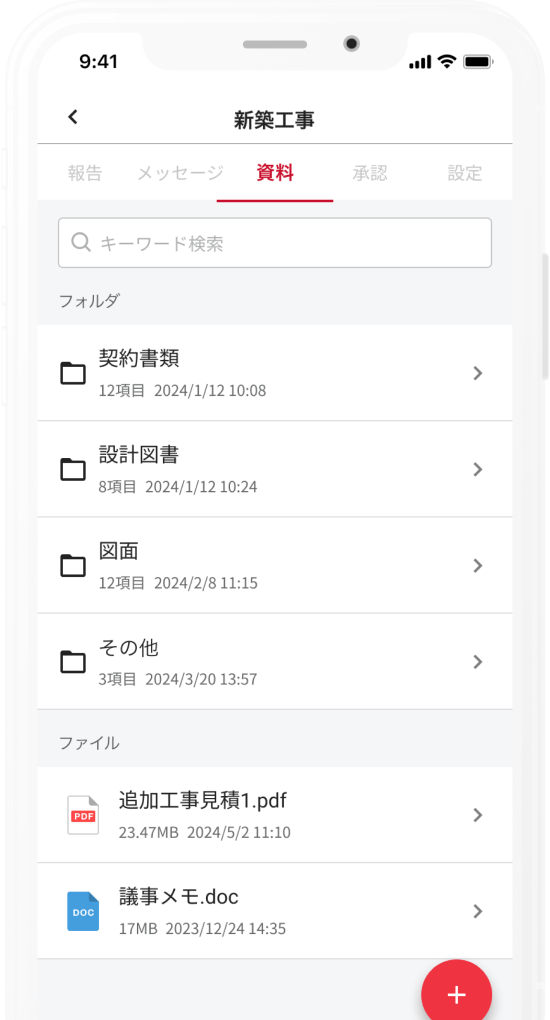Tap the 契約書類 folder icon
This screenshot has width=550, height=1020.
(73, 373)
